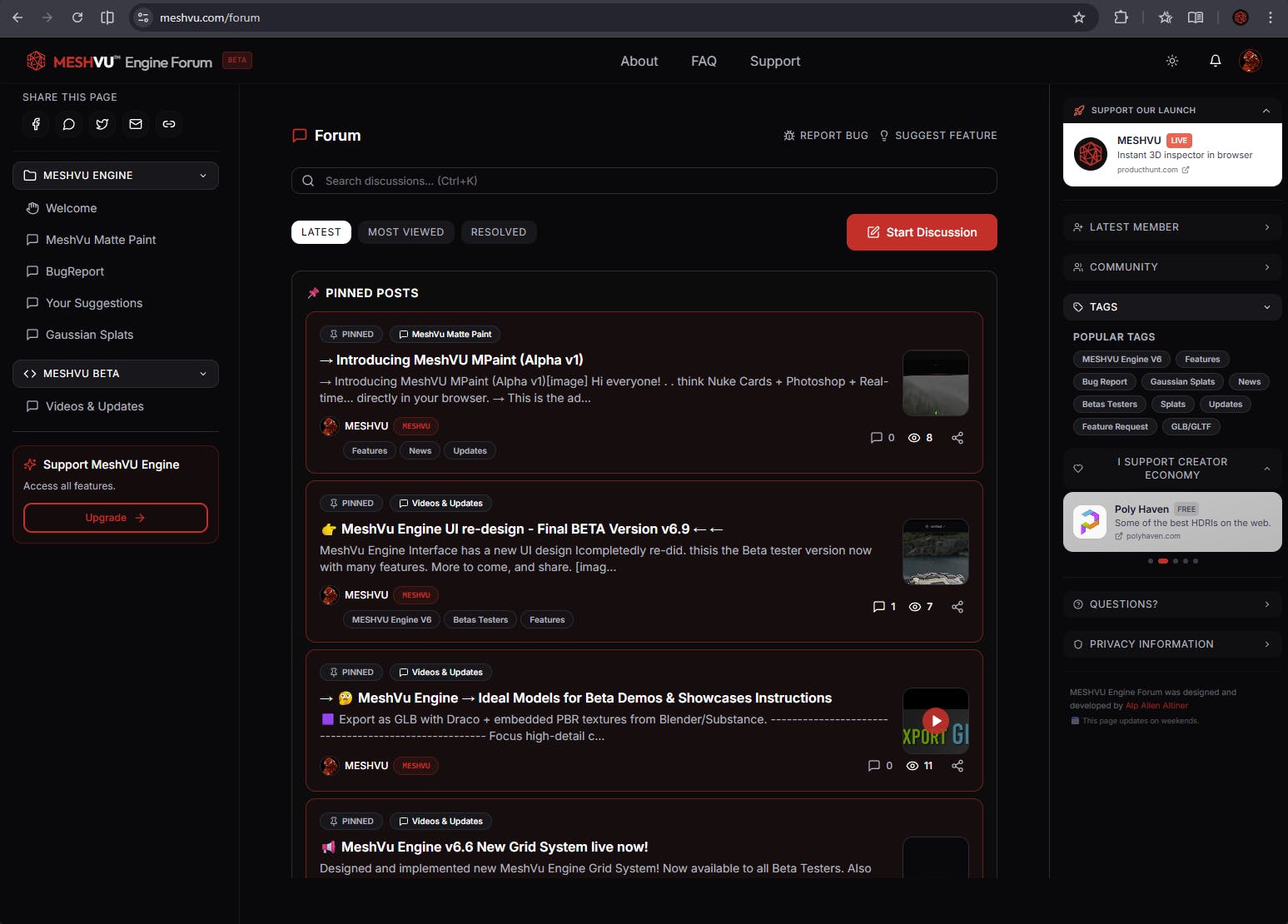Play video thumbnail on Ideal Models post

(936, 721)
